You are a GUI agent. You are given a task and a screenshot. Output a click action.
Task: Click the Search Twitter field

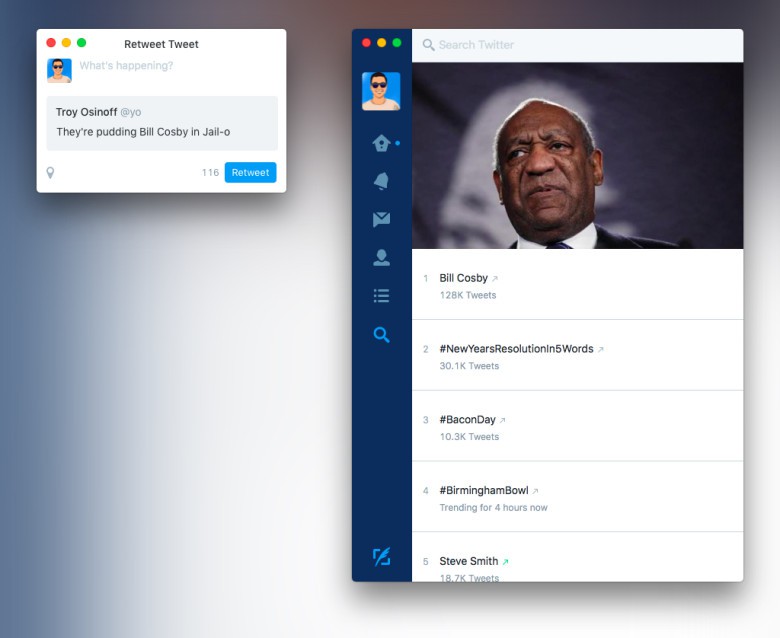[580, 45]
